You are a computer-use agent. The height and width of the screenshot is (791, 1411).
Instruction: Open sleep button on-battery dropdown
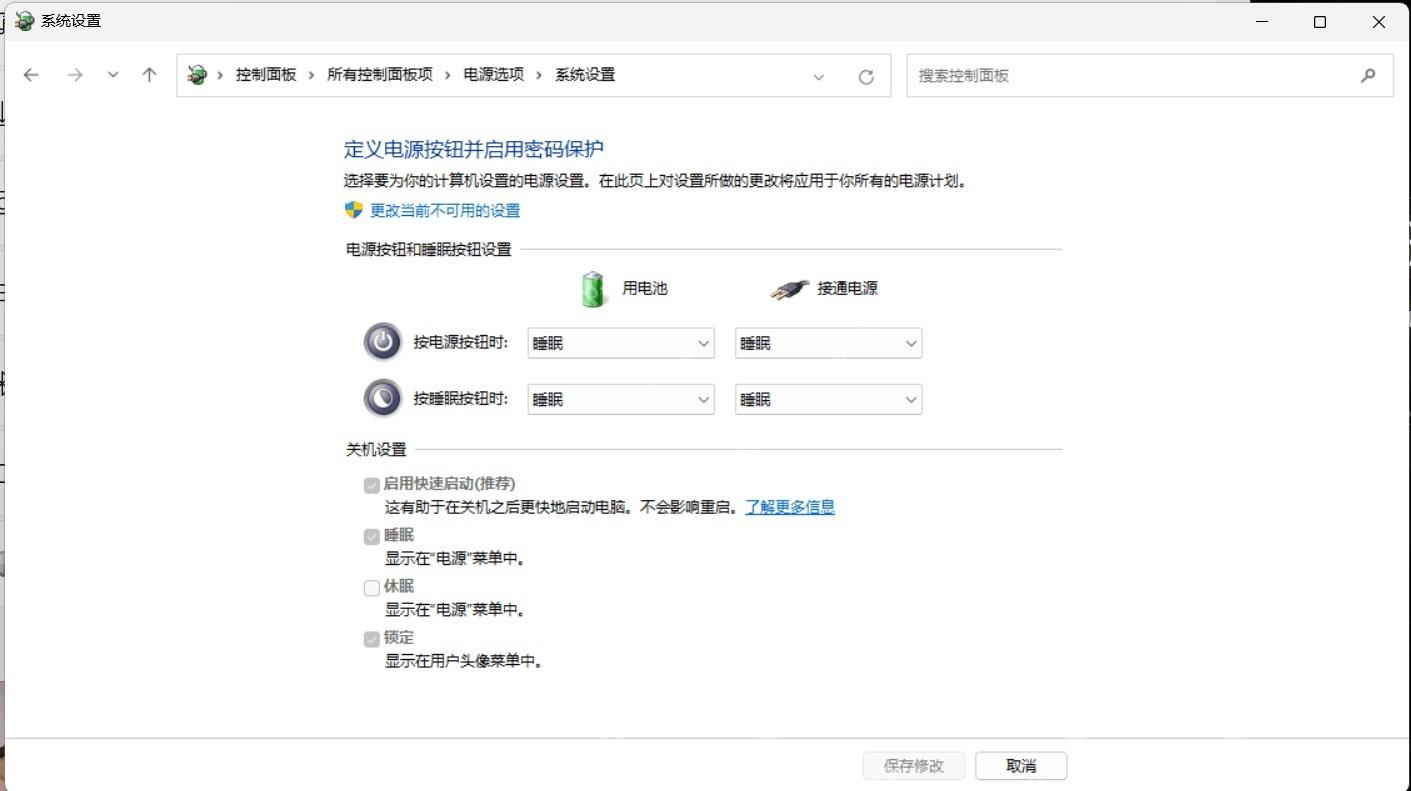pos(621,399)
